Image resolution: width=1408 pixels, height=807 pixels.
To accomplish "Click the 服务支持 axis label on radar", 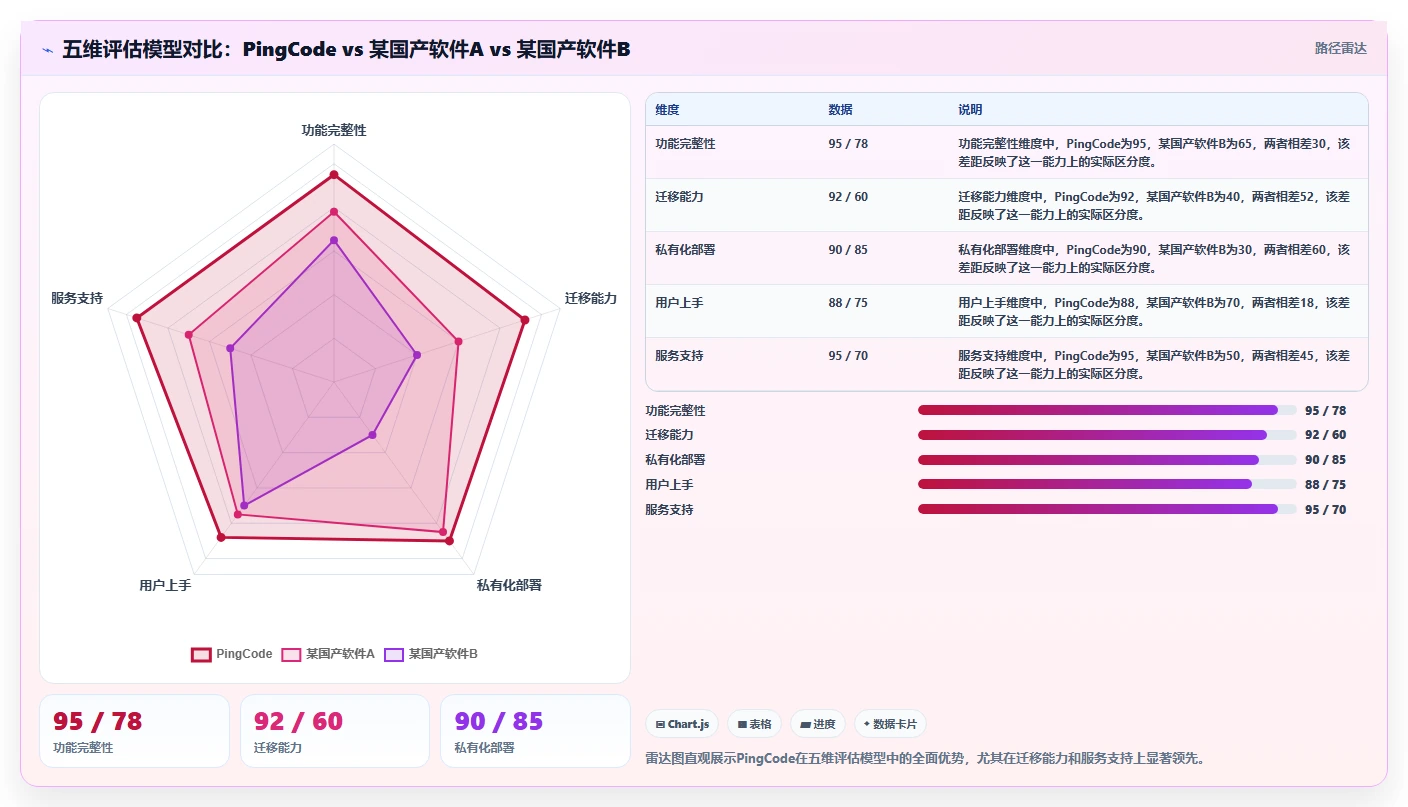I will [x=77, y=298].
